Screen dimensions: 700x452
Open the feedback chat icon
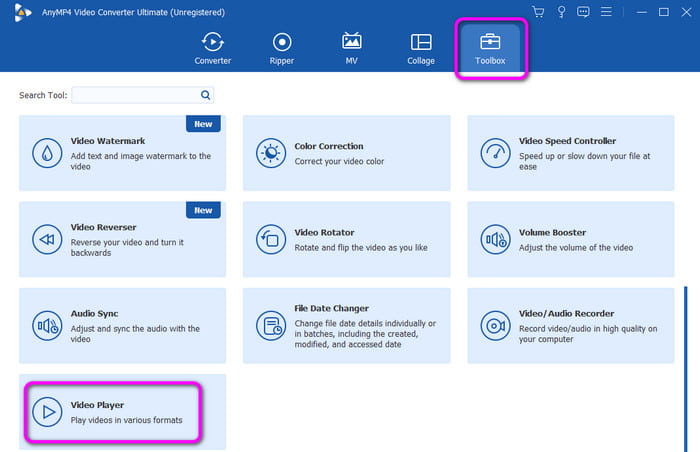583,12
